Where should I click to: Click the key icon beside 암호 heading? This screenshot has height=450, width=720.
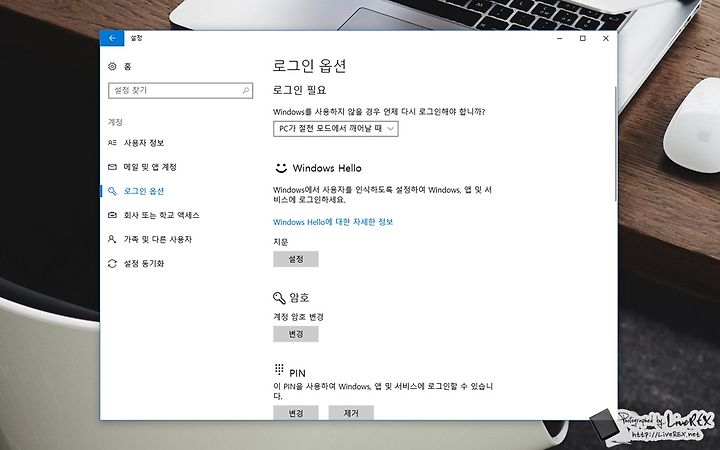coord(279,298)
